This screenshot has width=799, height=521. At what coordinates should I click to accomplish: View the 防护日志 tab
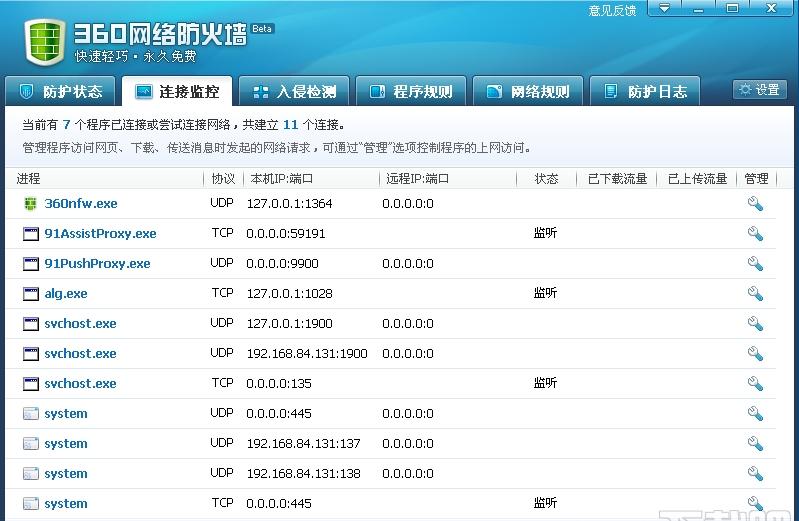coord(645,91)
